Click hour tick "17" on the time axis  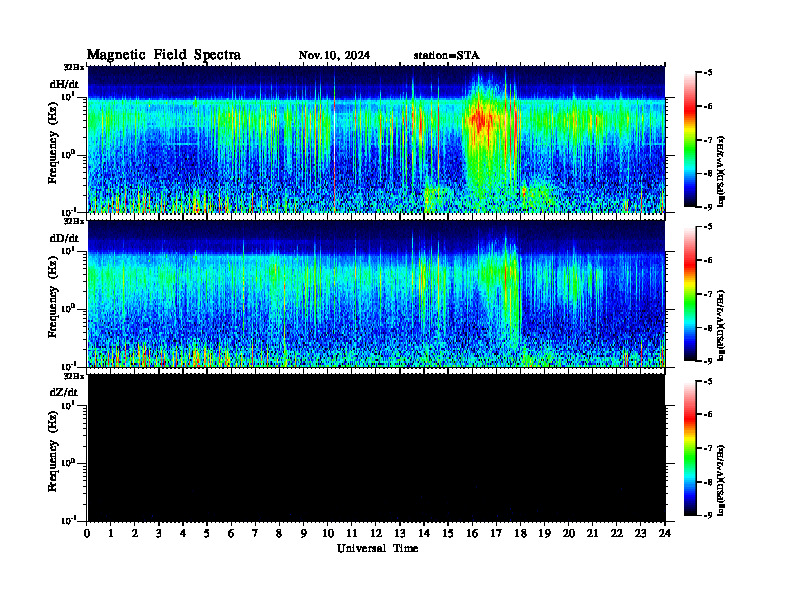(x=496, y=534)
